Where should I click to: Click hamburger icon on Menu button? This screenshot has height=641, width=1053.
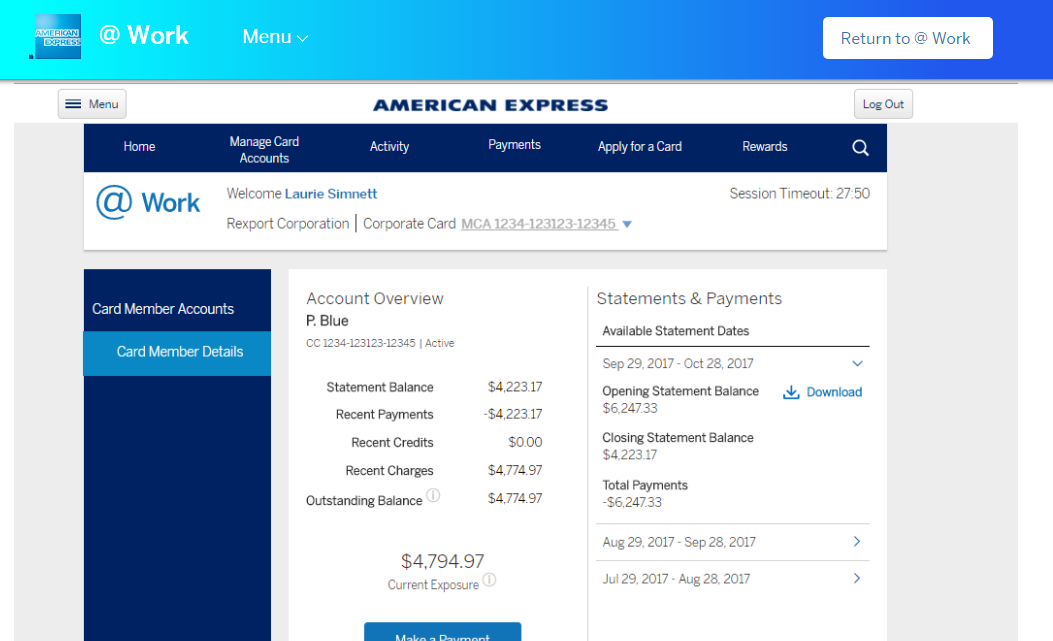tap(73, 104)
